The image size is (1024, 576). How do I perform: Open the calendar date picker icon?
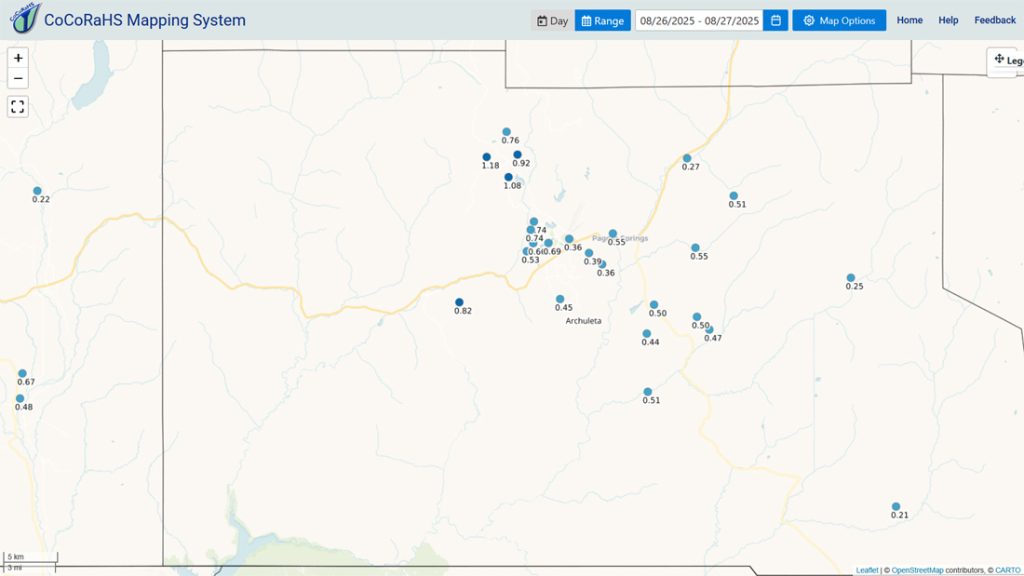776,20
